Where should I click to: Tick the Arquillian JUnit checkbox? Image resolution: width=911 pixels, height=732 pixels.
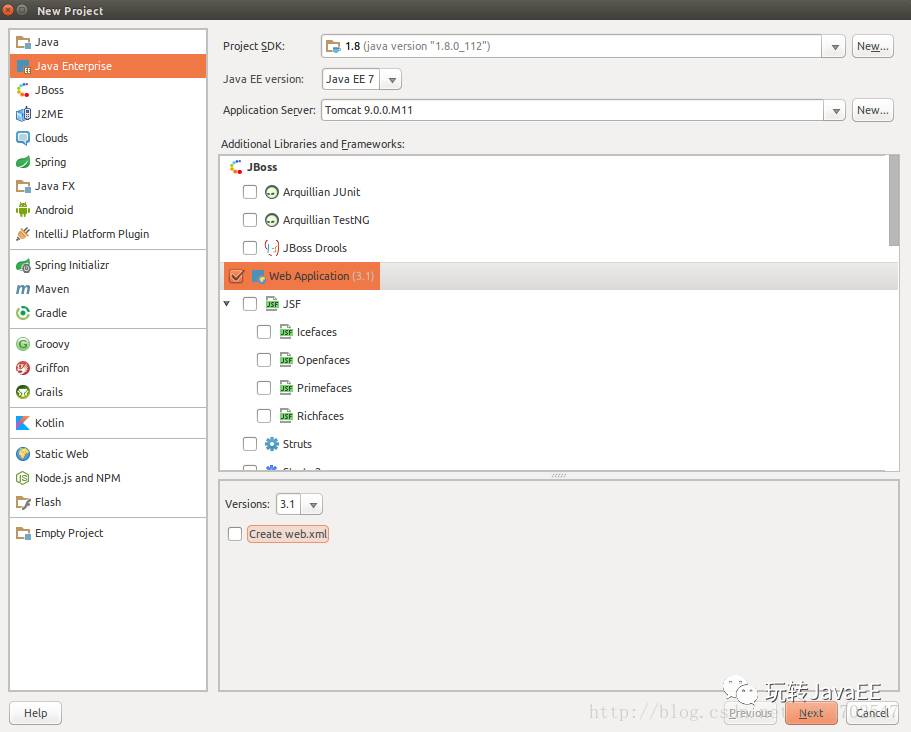250,192
